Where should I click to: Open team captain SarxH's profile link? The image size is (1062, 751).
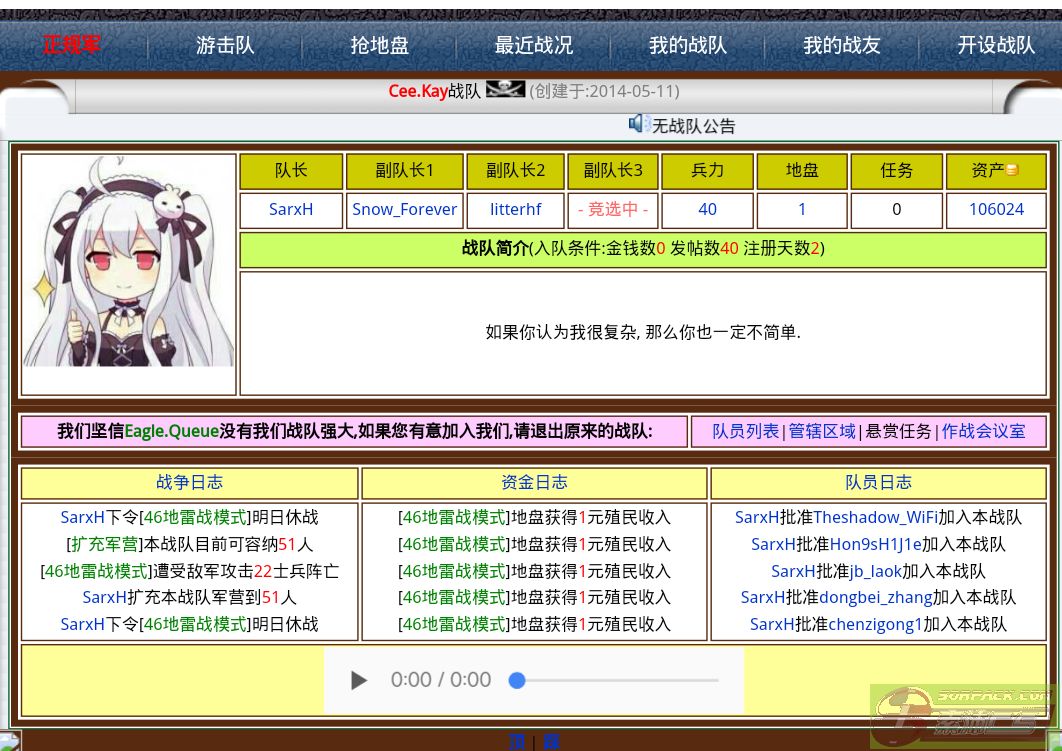click(x=291, y=209)
